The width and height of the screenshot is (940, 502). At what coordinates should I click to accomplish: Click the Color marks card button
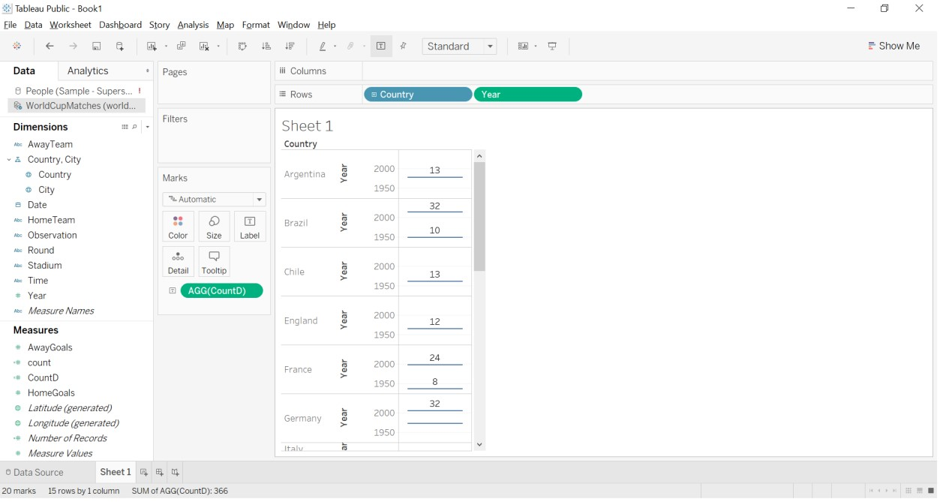[x=178, y=227]
